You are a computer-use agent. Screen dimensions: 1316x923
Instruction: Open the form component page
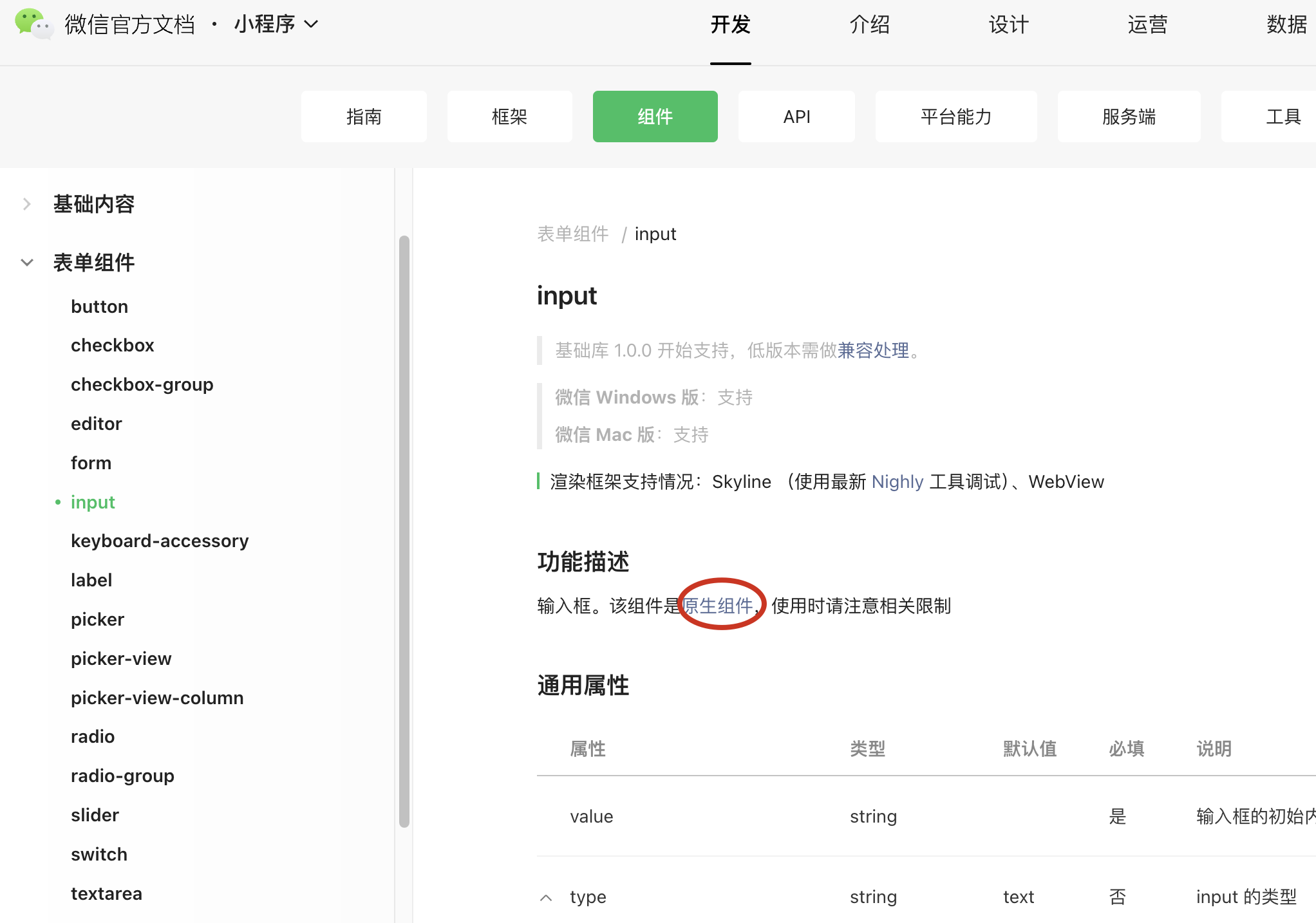(x=91, y=463)
